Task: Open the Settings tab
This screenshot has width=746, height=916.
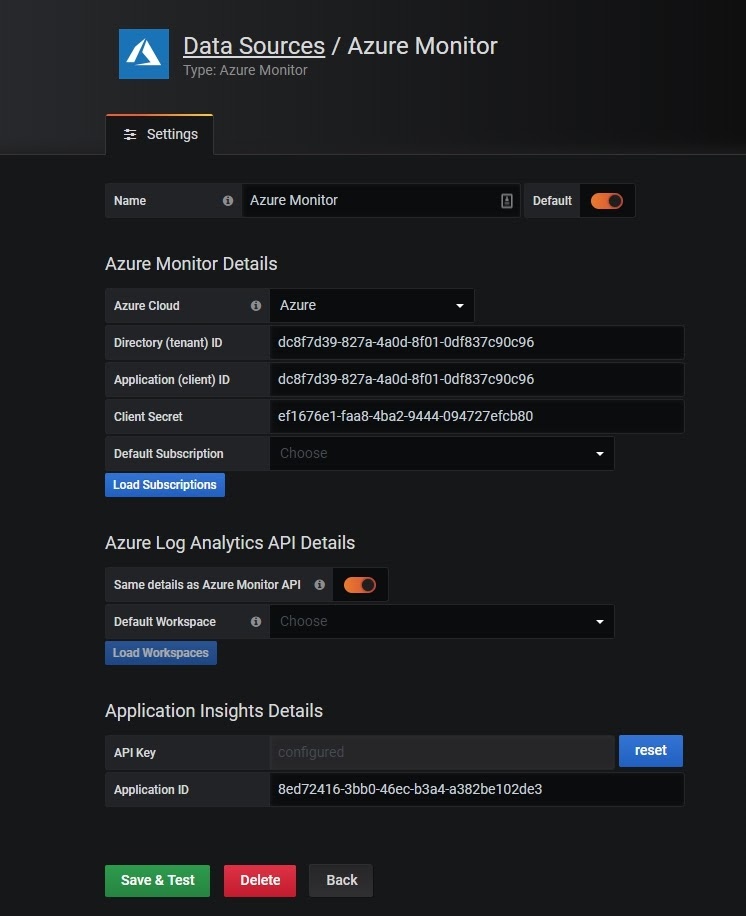Action: [x=159, y=134]
